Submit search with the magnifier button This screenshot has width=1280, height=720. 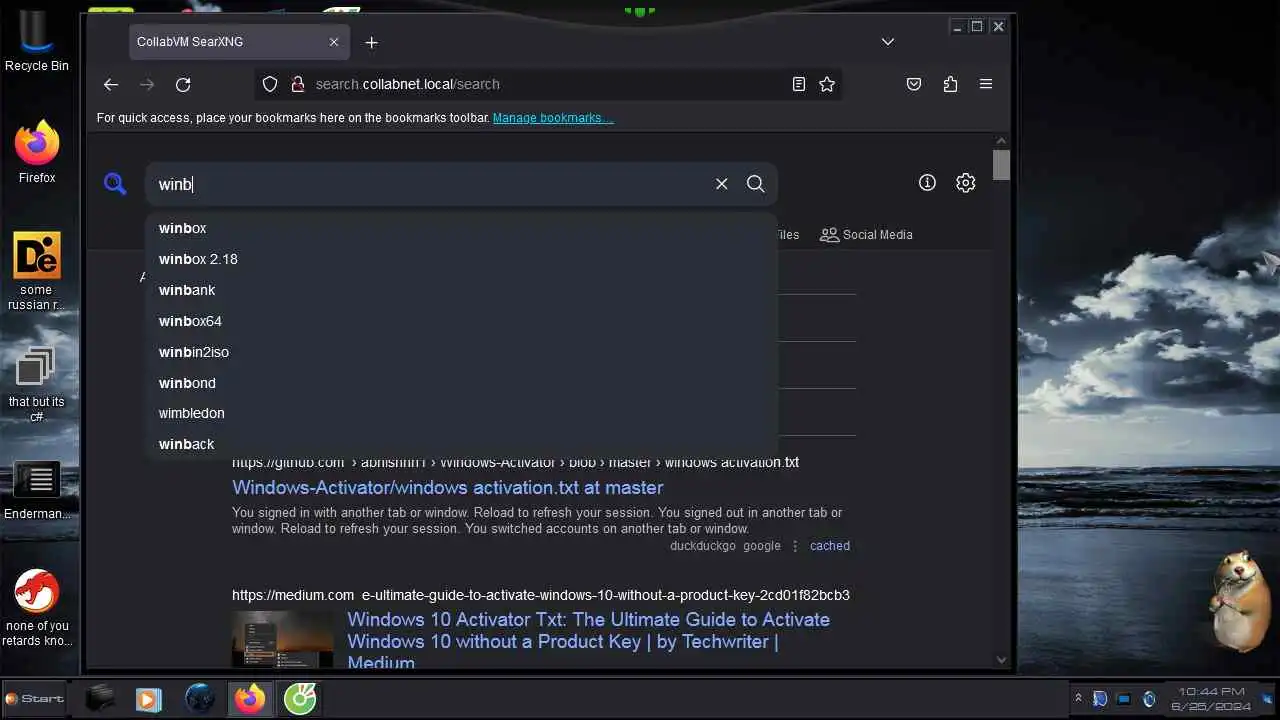[756, 184]
